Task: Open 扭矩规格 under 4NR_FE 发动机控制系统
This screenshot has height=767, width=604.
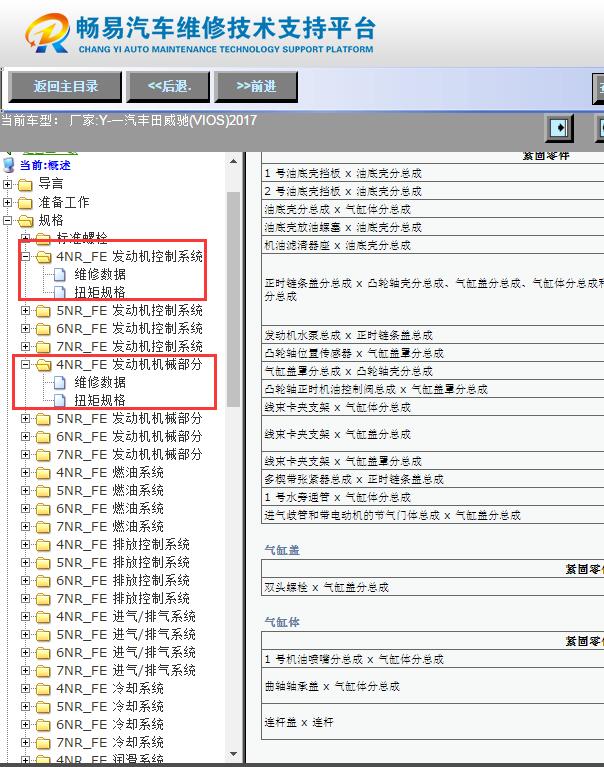Action: [100, 293]
